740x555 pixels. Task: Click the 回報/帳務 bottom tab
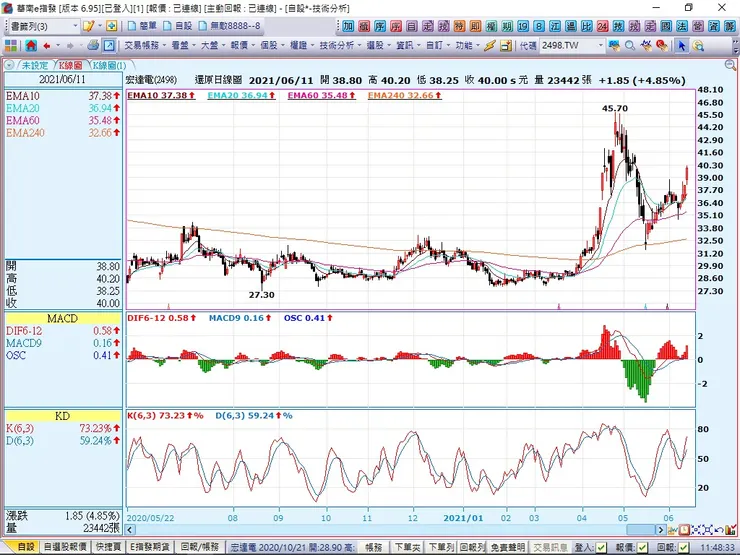[201, 547]
